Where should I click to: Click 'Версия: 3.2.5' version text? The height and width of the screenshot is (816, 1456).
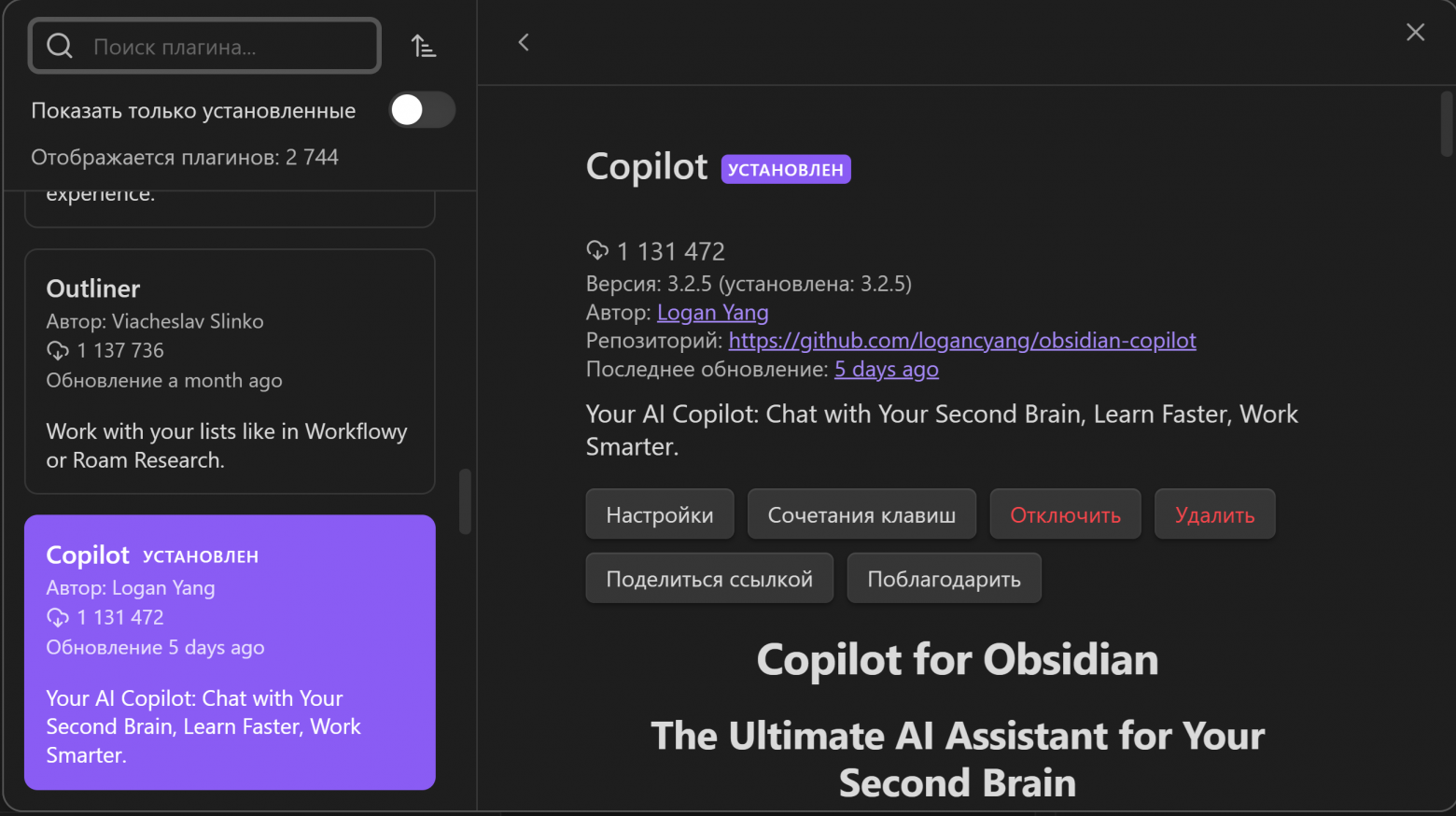pyautogui.click(x=649, y=283)
